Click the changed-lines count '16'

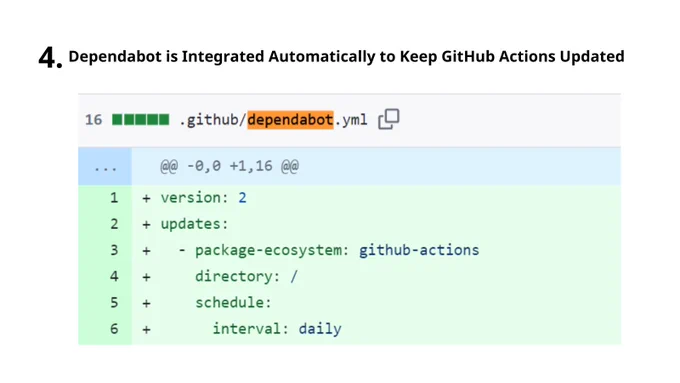pos(93,120)
